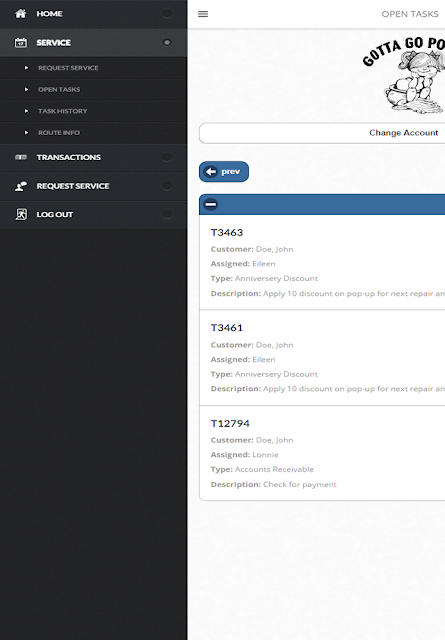Click the Request Service hand icon
The image size is (445, 640).
tap(21, 186)
